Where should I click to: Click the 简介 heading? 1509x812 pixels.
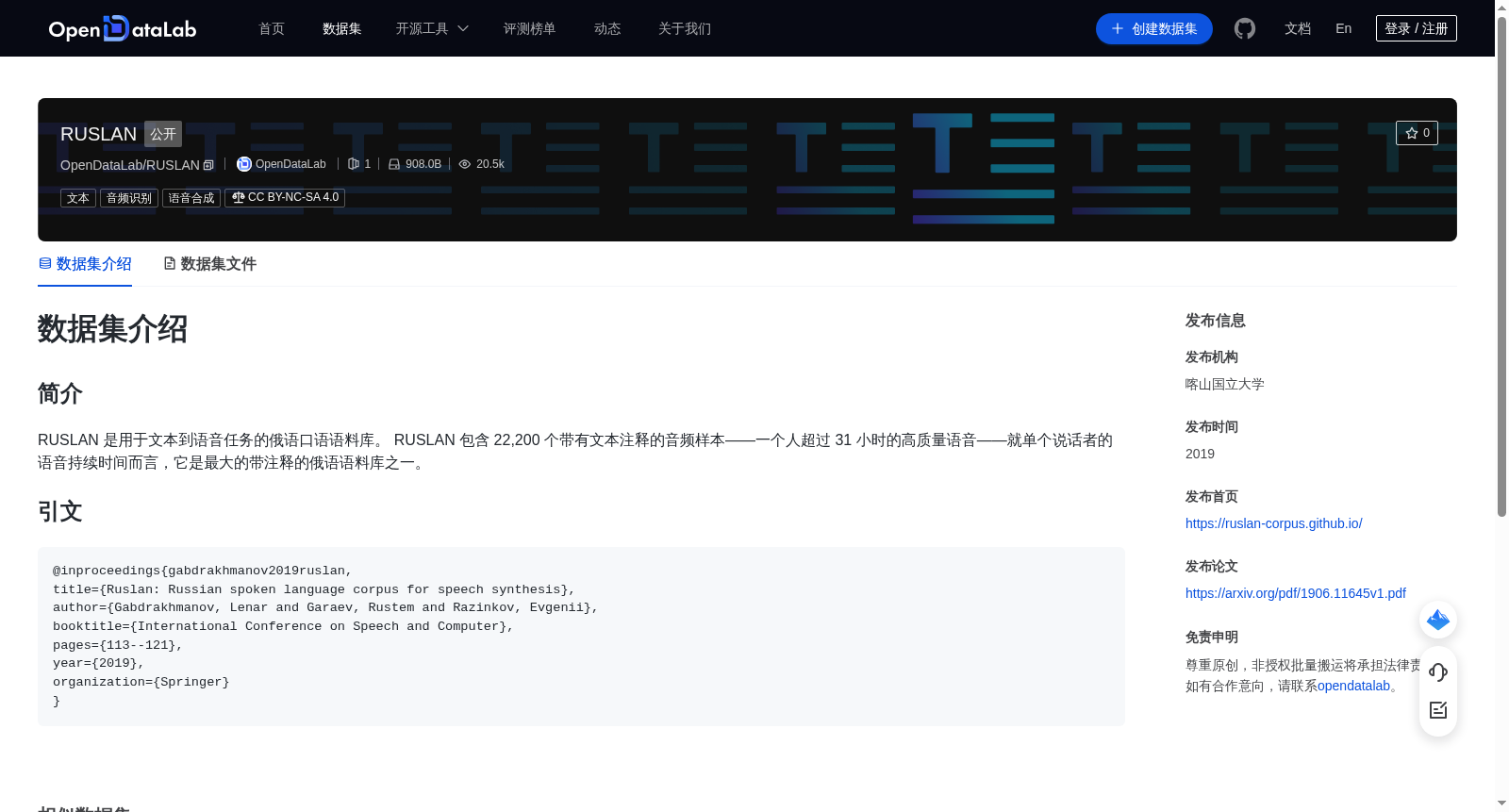coord(60,393)
